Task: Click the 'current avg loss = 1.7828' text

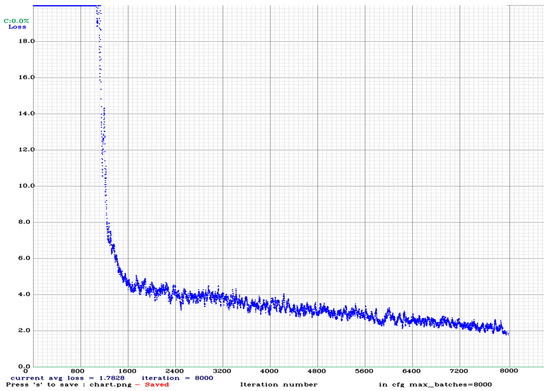Action: tap(67, 378)
